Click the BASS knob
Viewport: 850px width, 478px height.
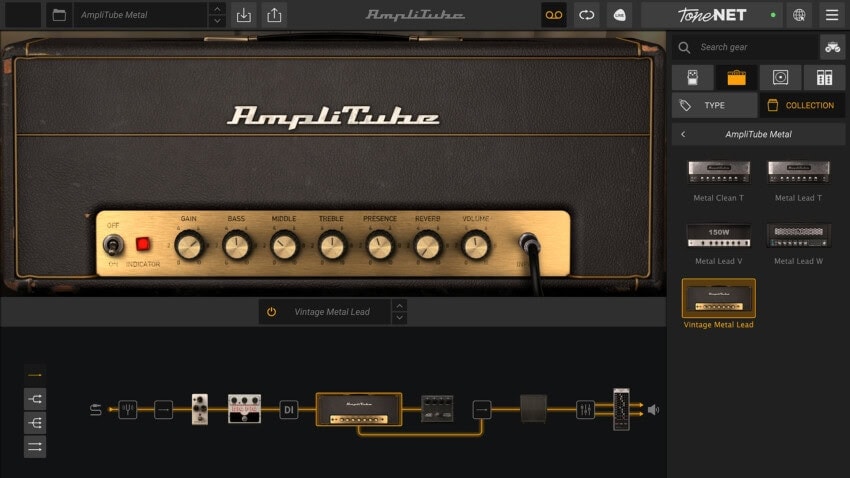tap(237, 246)
